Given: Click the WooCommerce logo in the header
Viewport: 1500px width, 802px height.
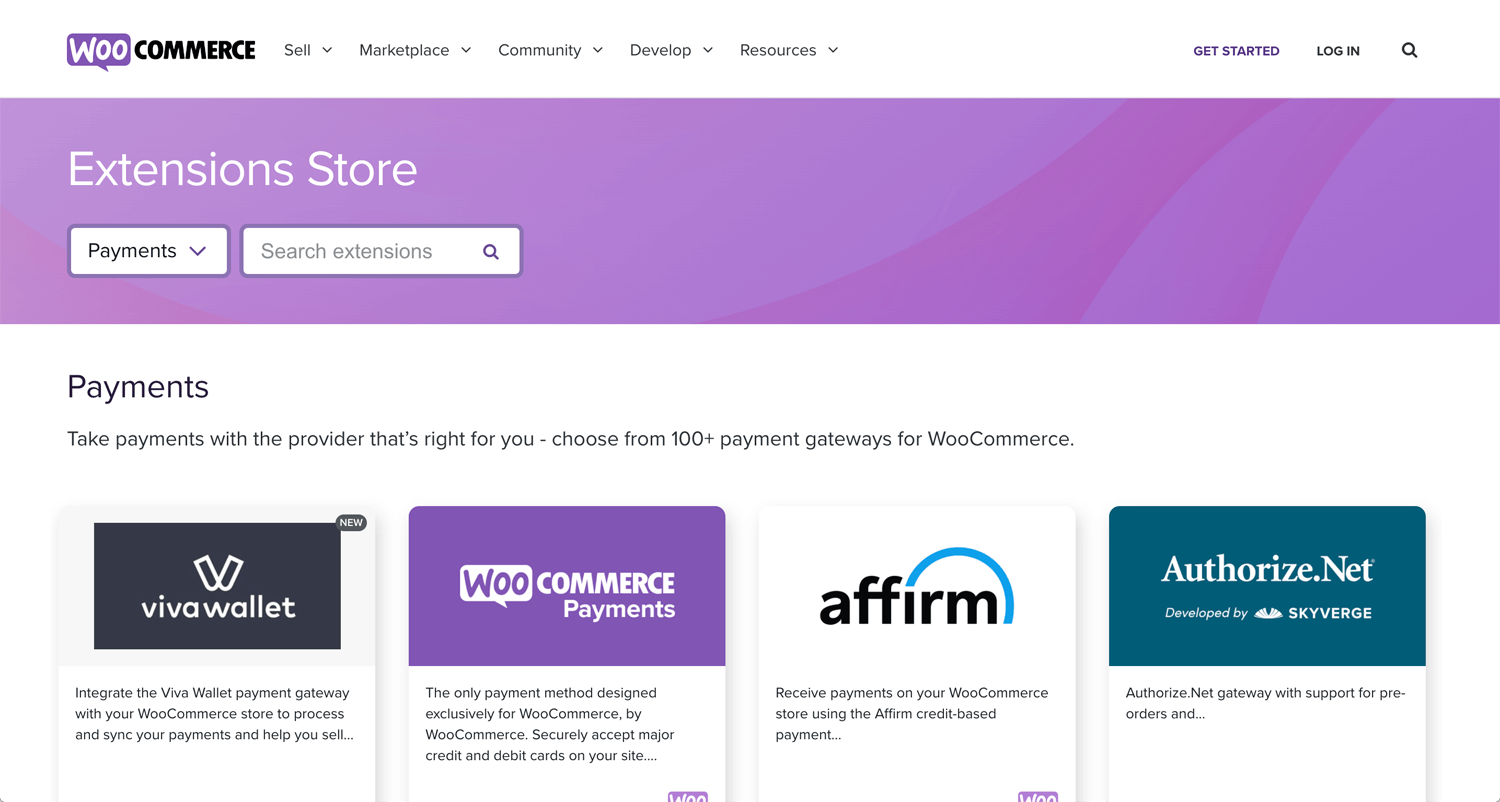Looking at the screenshot, I should tap(161, 51).
